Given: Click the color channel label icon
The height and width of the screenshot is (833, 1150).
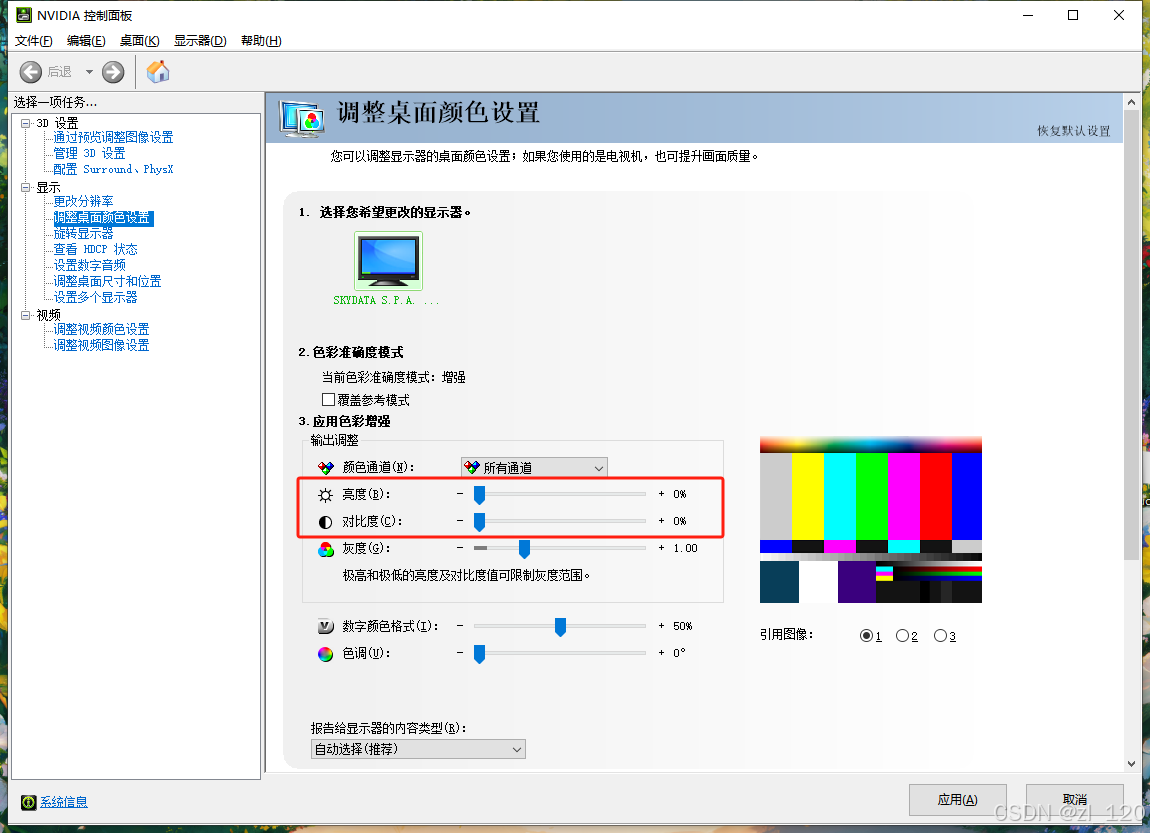Looking at the screenshot, I should (326, 468).
